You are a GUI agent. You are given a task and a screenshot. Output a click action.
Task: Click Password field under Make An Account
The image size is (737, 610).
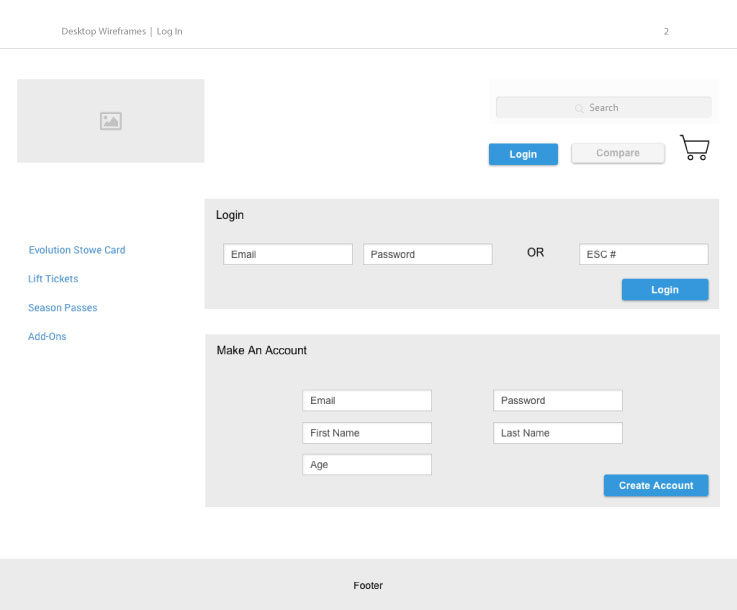pyautogui.click(x=558, y=401)
